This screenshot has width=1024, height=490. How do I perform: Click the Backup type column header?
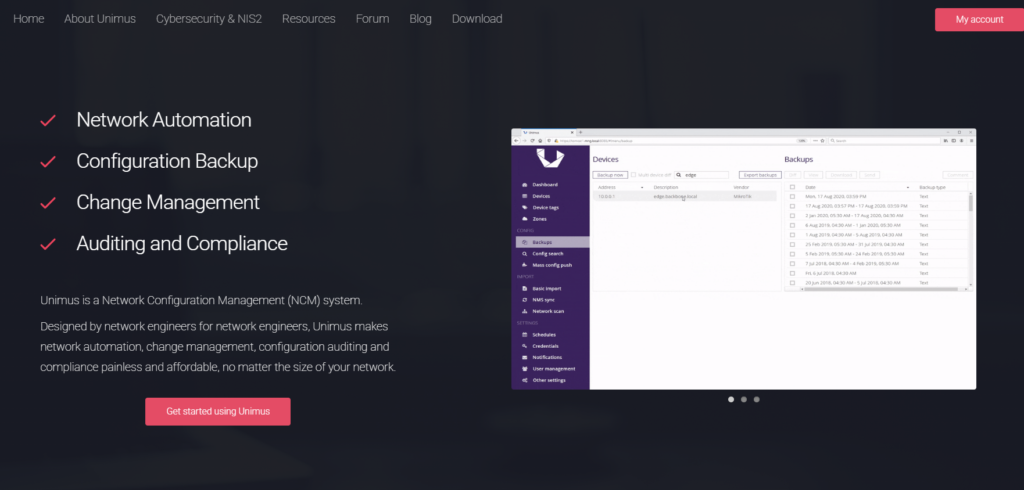pyautogui.click(x=932, y=188)
